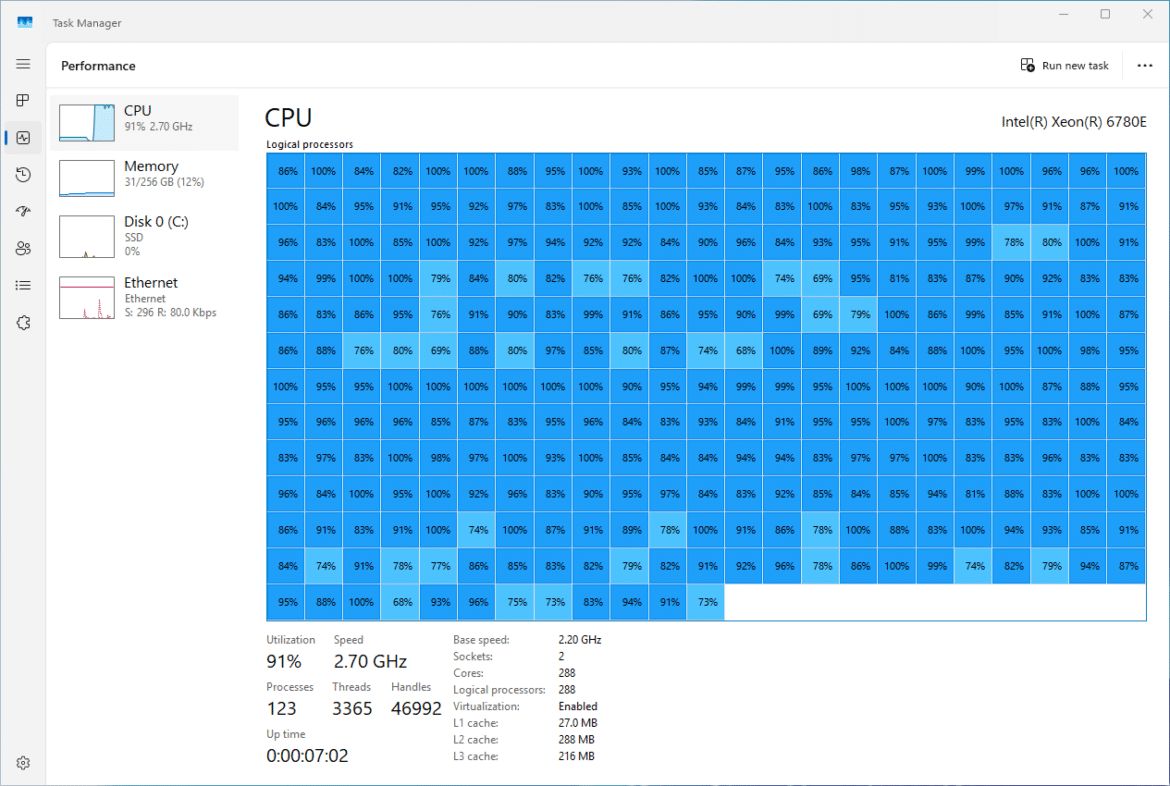
Task: Click the L3 cache 216 MB value
Action: click(x=576, y=756)
